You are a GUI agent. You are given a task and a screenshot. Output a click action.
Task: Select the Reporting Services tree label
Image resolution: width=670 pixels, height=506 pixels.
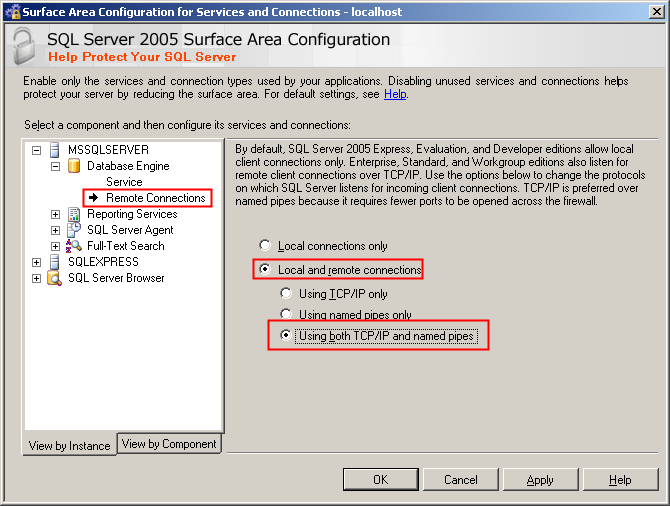point(132,214)
